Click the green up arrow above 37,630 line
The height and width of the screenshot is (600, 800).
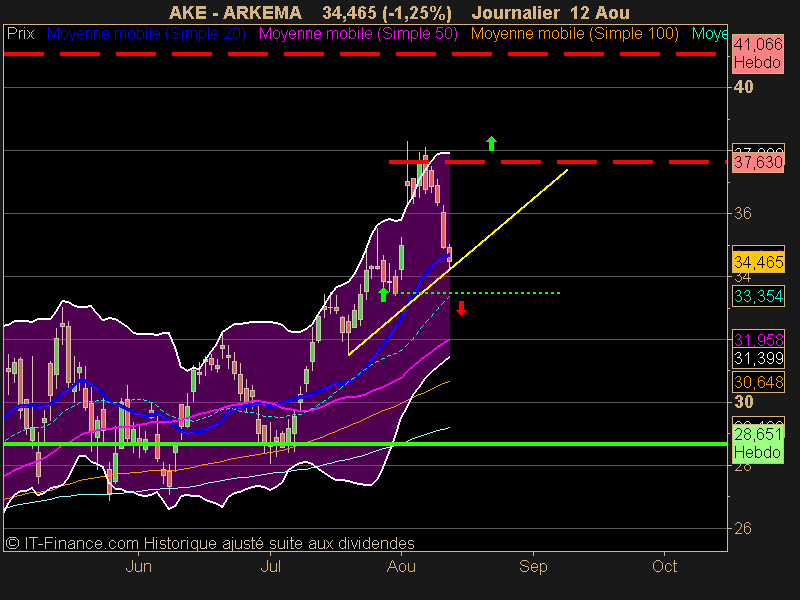click(x=491, y=143)
